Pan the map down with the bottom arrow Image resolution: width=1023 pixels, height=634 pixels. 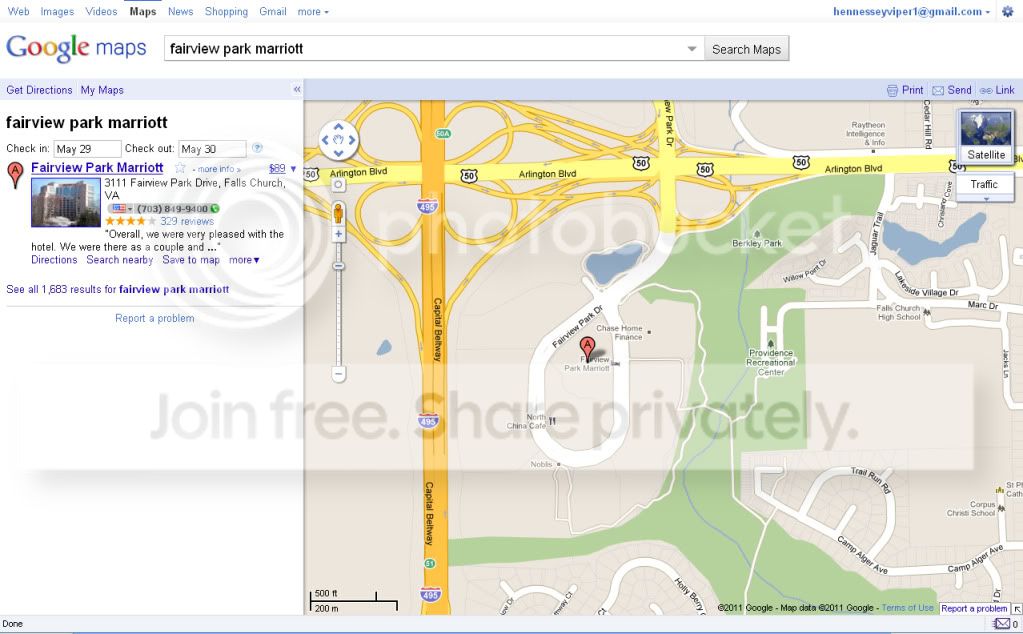coord(338,153)
